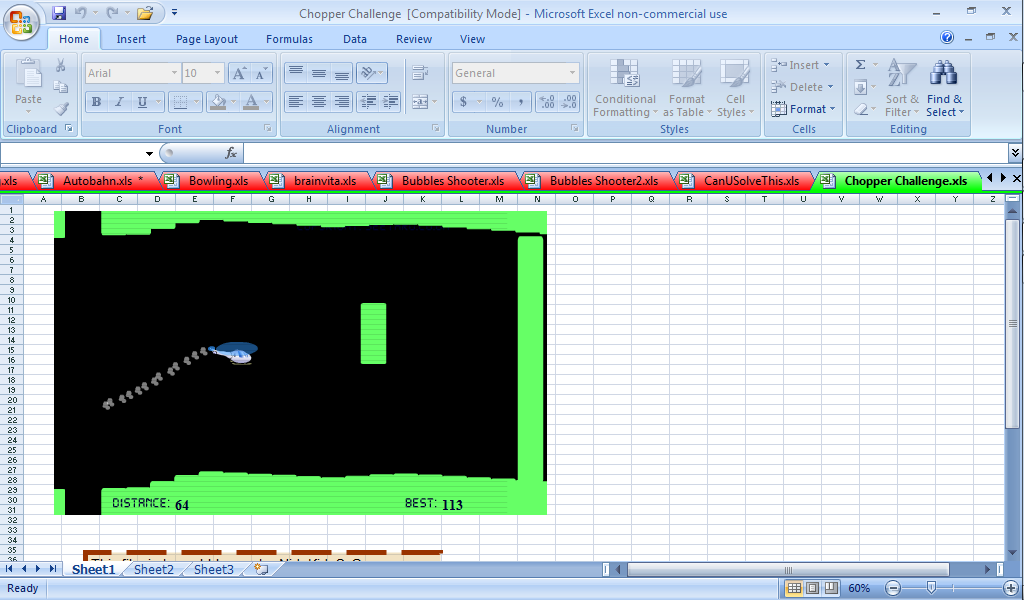
Task: Open file using folder icon
Action: (x=145, y=12)
